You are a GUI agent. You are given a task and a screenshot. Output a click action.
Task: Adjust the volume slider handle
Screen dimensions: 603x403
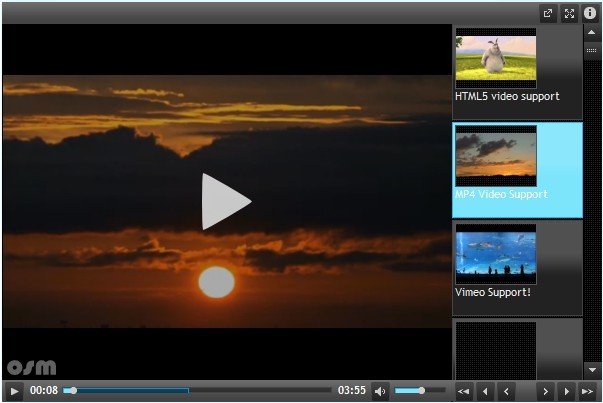pos(421,391)
